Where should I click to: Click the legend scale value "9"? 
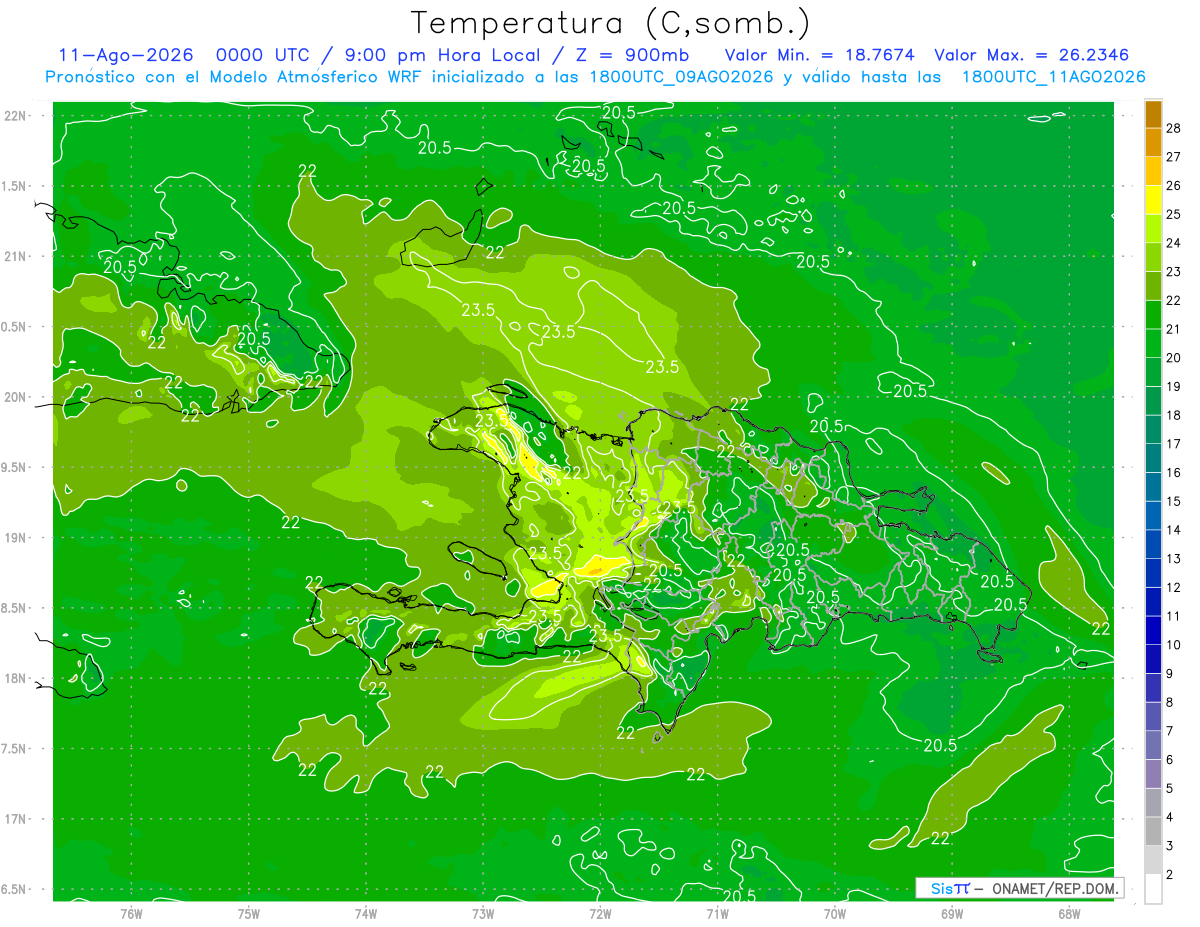click(1171, 674)
